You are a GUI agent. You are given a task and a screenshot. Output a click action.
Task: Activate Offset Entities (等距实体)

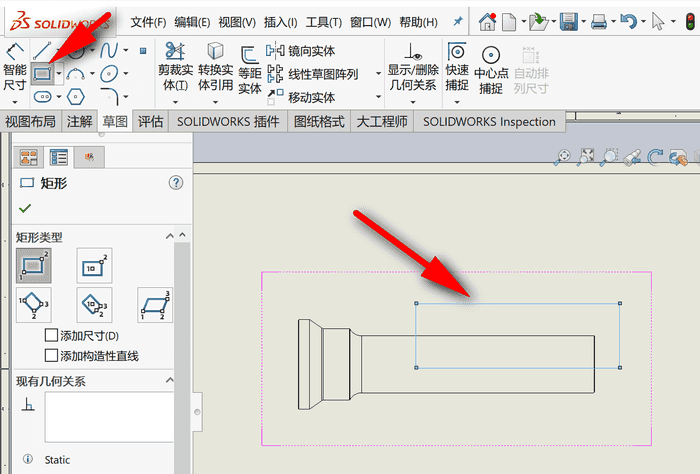coord(250,70)
